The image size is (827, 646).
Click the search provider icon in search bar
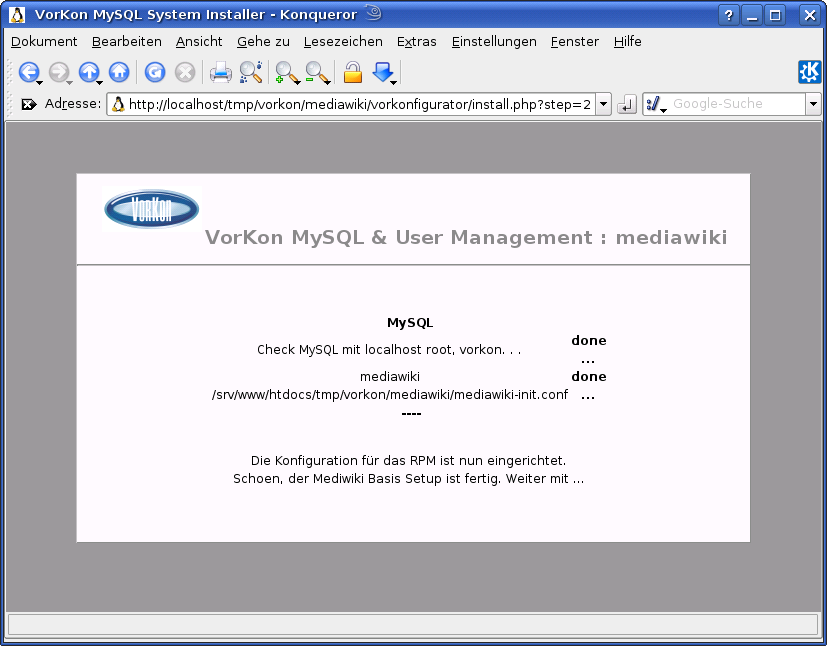tap(653, 104)
